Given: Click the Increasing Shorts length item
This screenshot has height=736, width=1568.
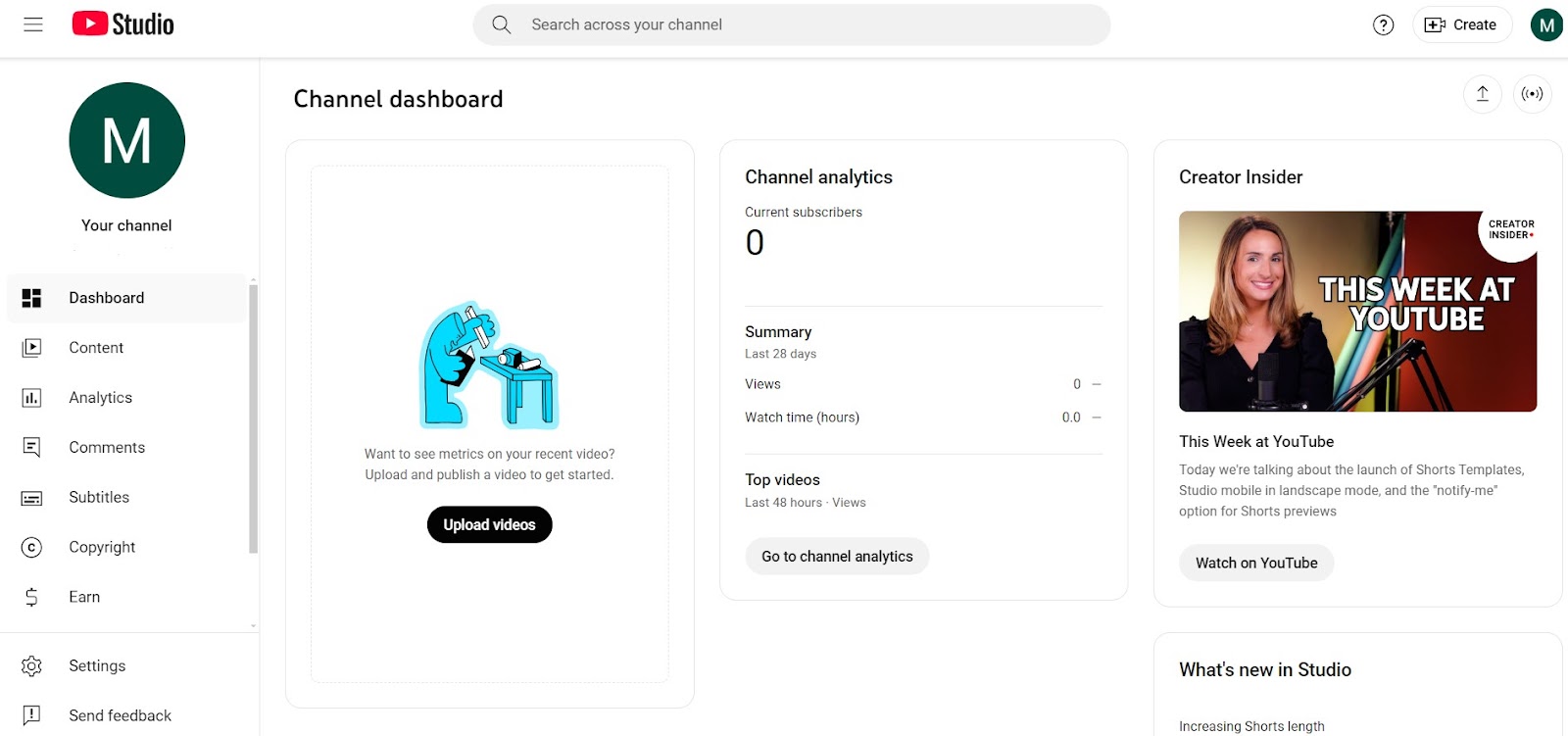Looking at the screenshot, I should click(1251, 726).
